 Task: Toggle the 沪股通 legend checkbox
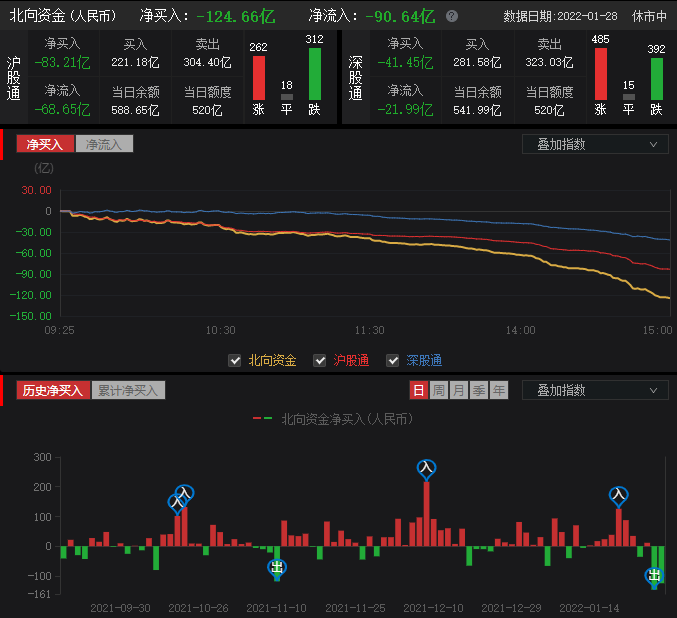click(x=320, y=360)
